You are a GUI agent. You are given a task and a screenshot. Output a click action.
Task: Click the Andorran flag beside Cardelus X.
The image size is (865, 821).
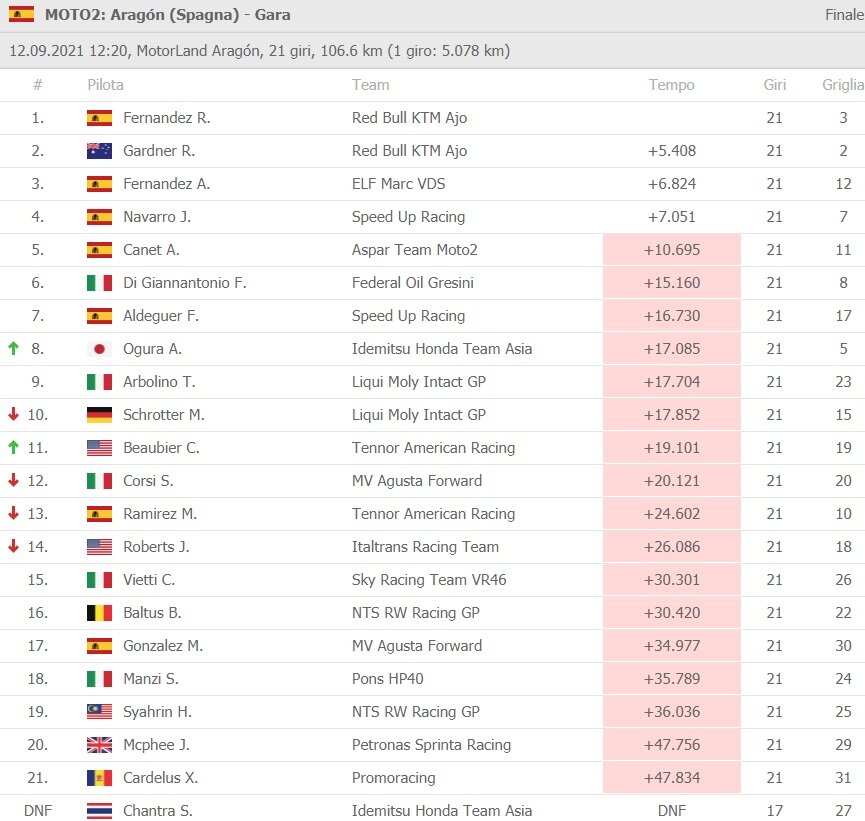pyautogui.click(x=99, y=778)
